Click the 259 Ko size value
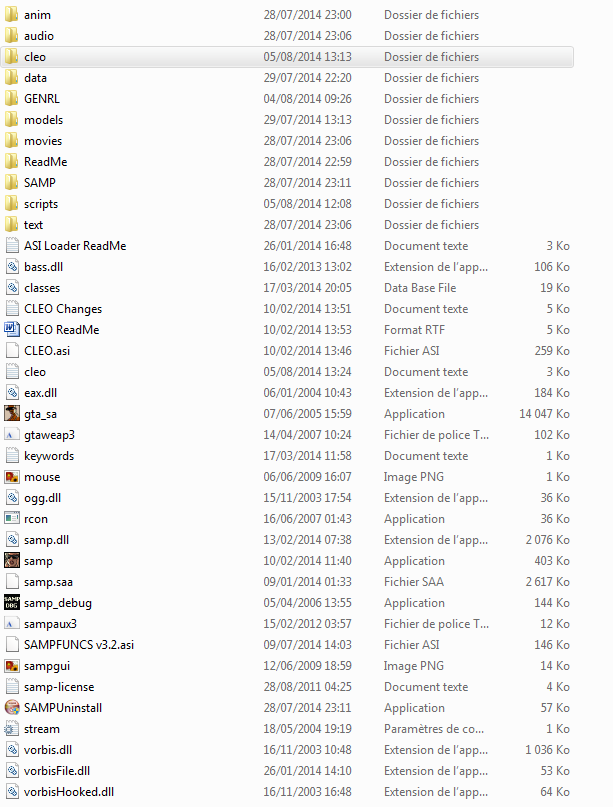613x807 pixels. 552,350
